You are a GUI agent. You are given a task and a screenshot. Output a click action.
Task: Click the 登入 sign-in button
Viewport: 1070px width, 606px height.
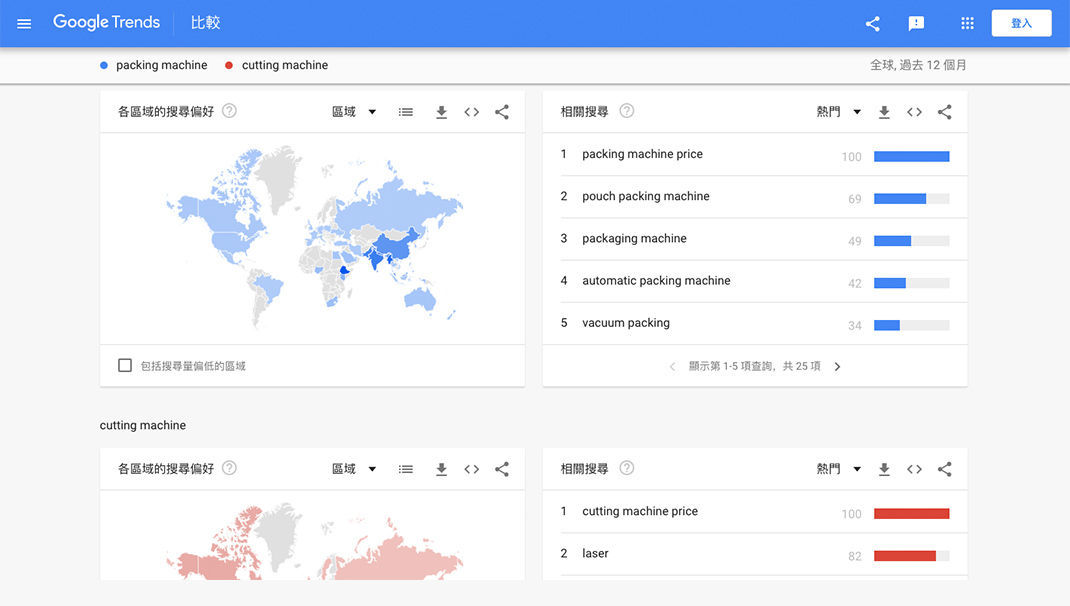1021,23
